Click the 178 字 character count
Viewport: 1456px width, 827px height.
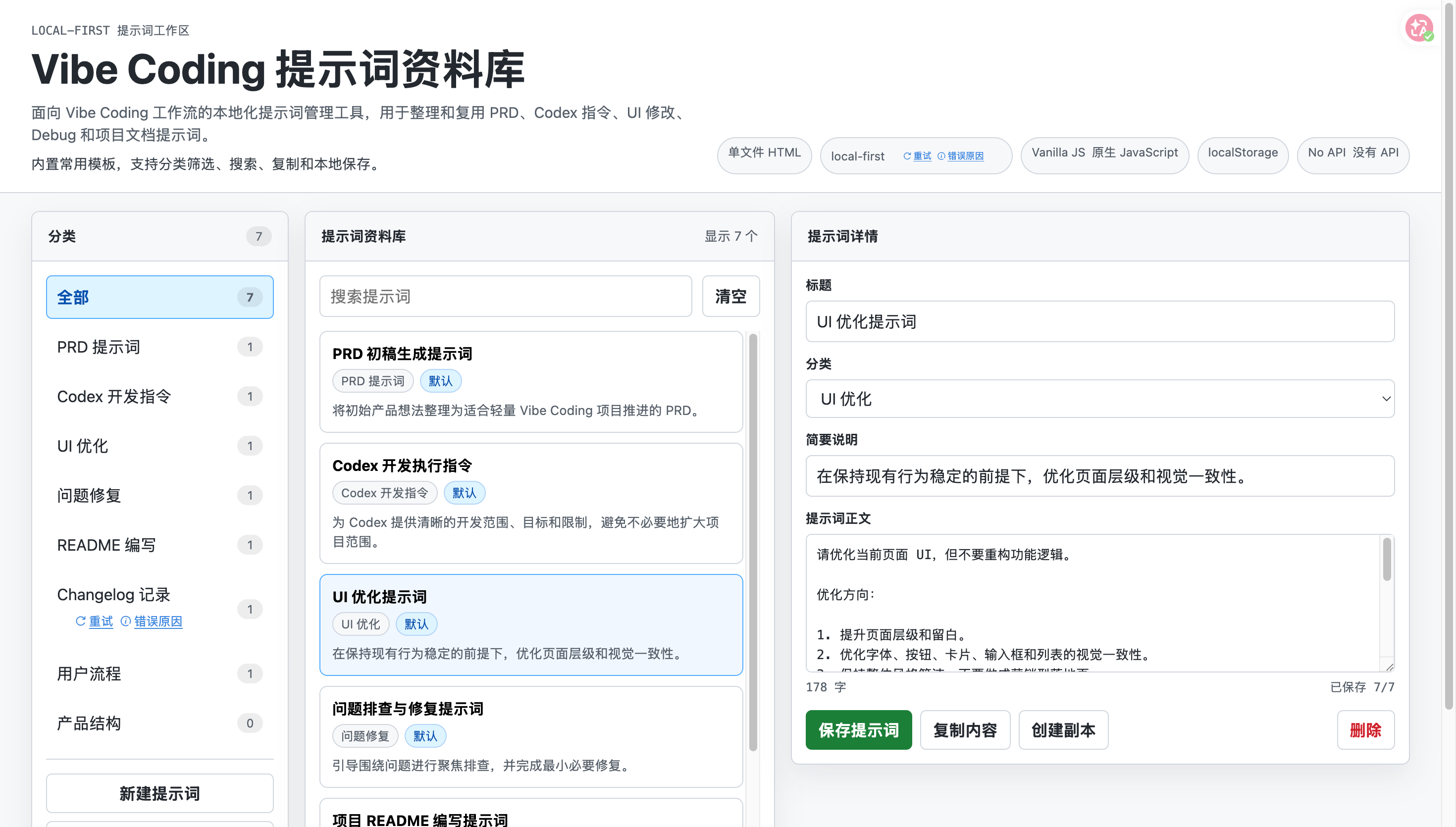pos(826,687)
